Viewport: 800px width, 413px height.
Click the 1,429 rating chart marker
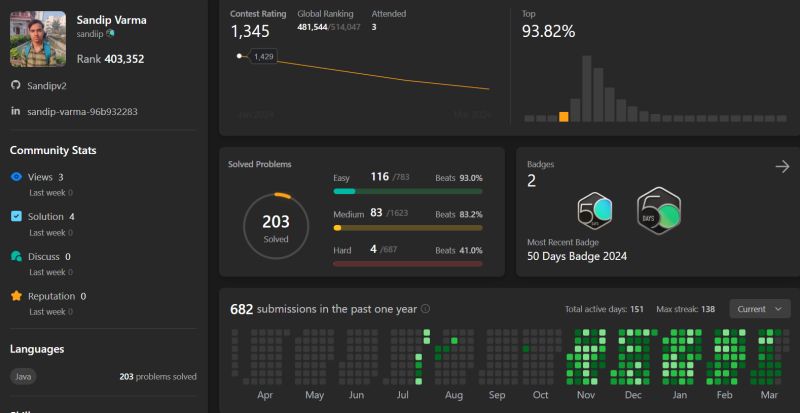[x=239, y=56]
